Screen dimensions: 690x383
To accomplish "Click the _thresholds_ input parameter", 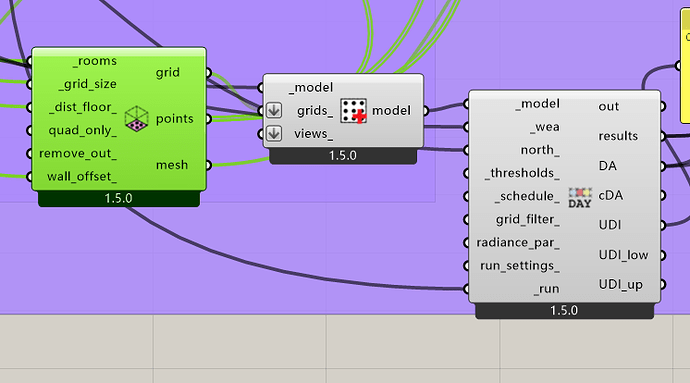I will pos(522,173).
